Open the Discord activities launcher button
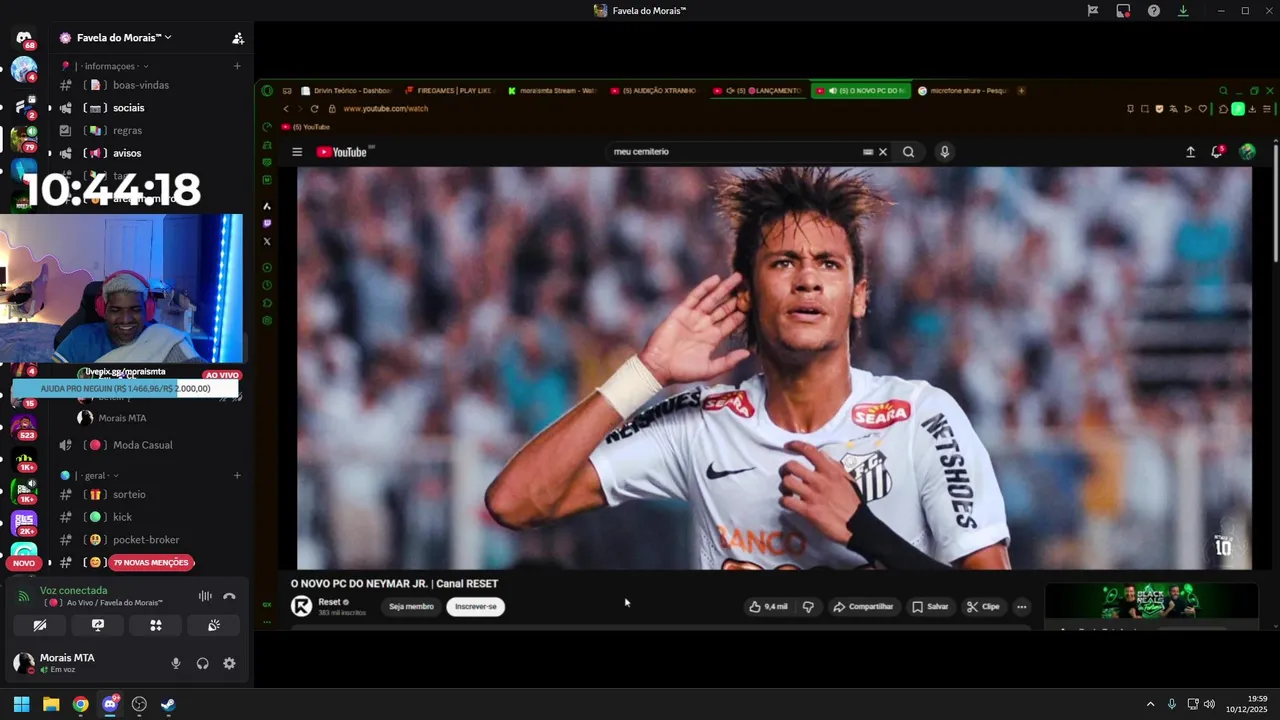This screenshot has width=1280, height=720. [x=156, y=625]
